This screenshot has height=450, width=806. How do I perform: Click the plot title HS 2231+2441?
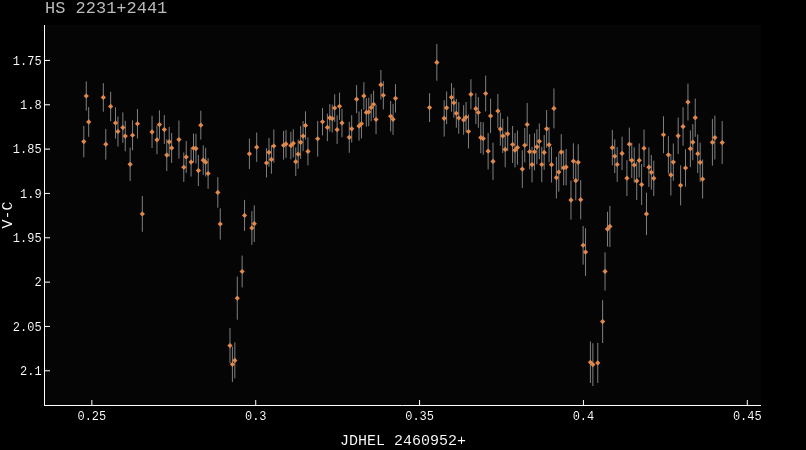[106, 9]
